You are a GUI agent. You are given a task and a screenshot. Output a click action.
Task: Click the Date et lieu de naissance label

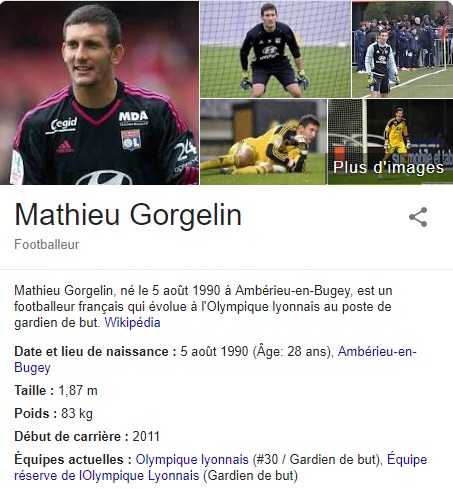[x=95, y=352]
